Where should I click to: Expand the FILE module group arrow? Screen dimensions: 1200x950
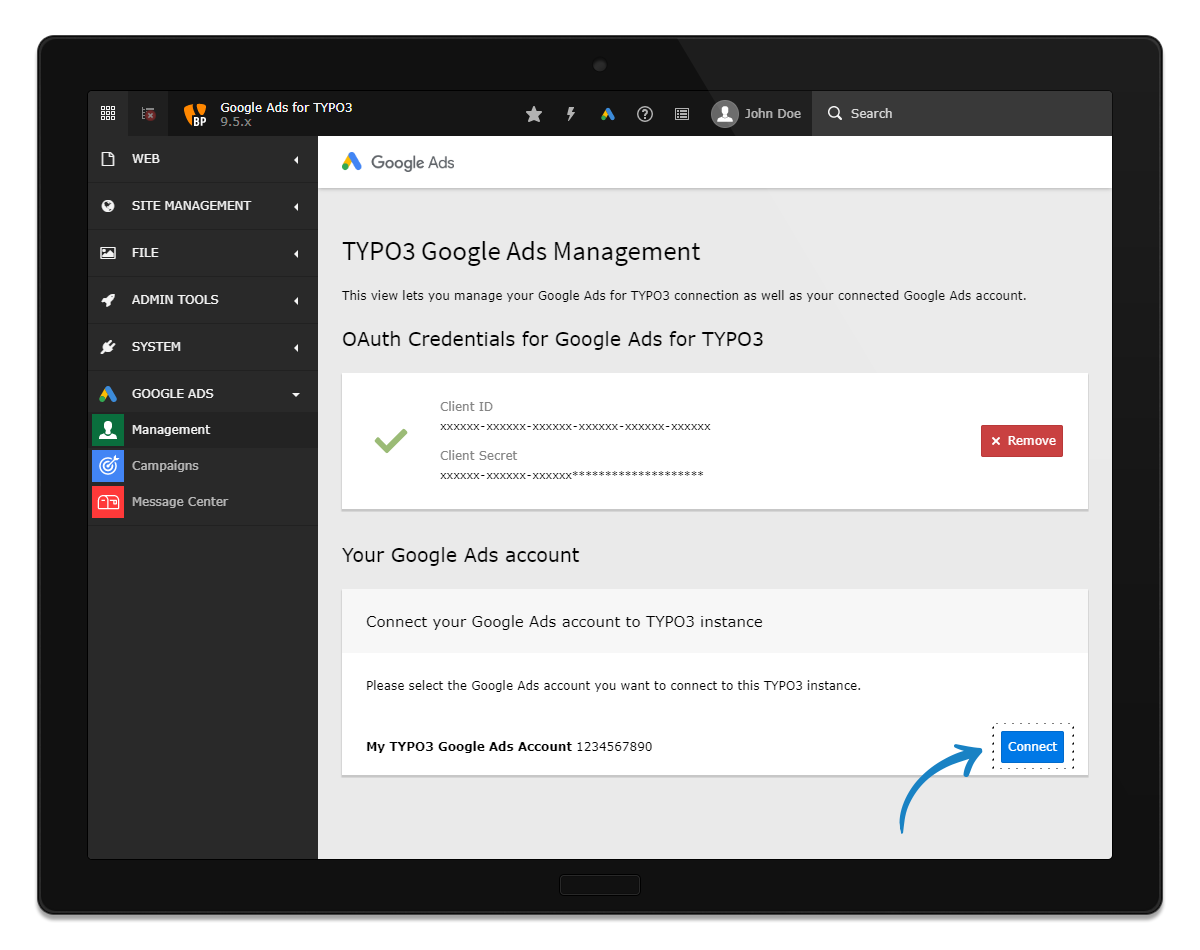(296, 254)
